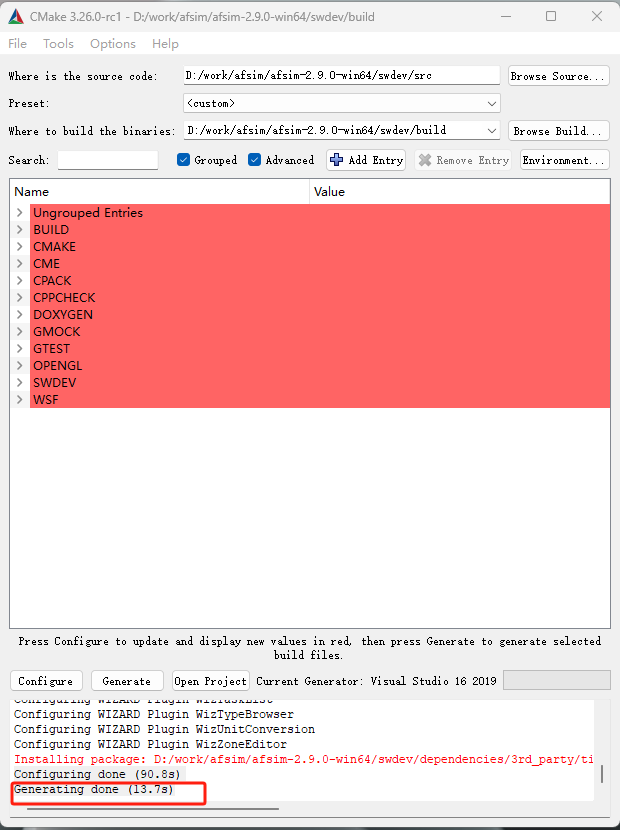Open the Tools menu
620x830 pixels.
pos(58,43)
